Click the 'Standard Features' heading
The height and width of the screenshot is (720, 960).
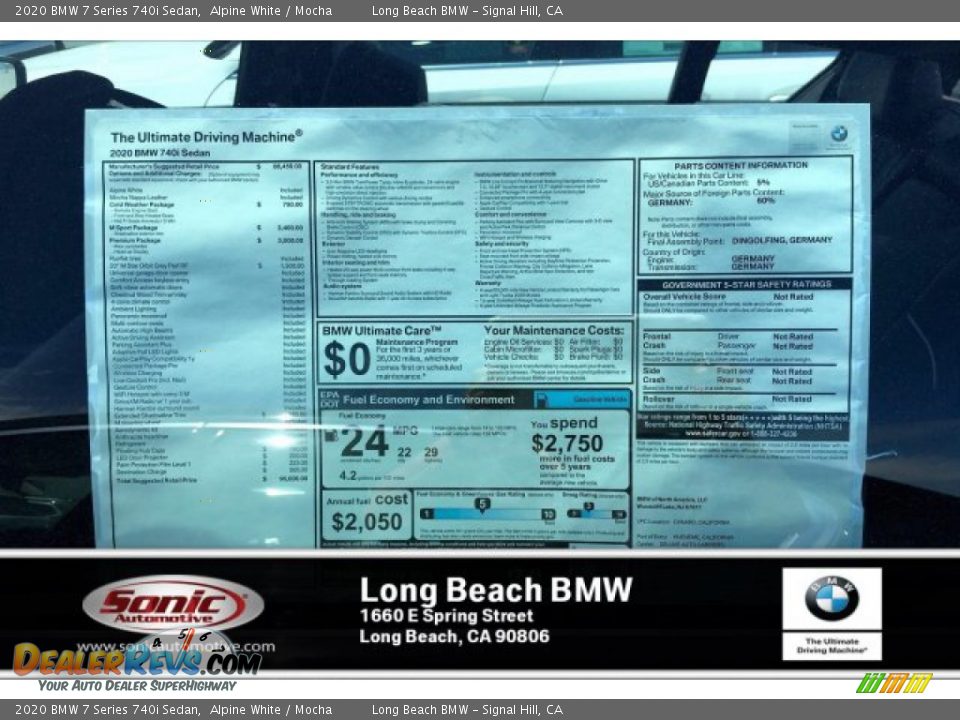[x=350, y=167]
